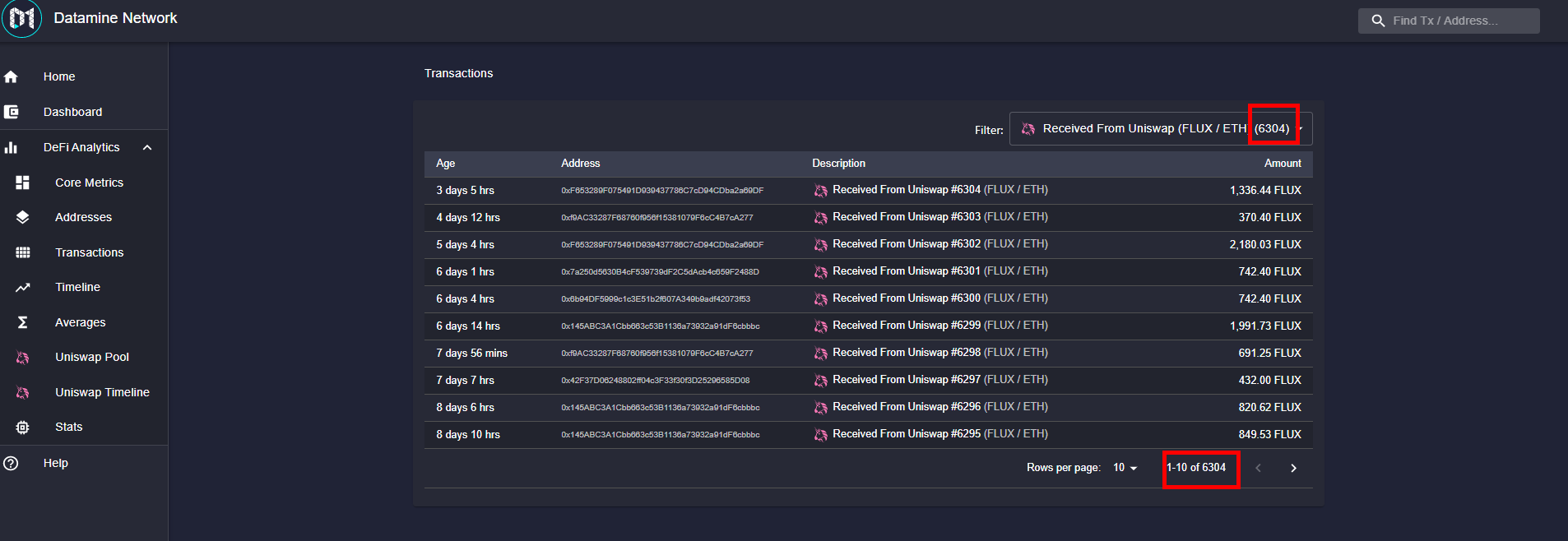Click unicorn icon beside Uniswap #6296
The width and height of the screenshot is (1568, 541).
820,407
